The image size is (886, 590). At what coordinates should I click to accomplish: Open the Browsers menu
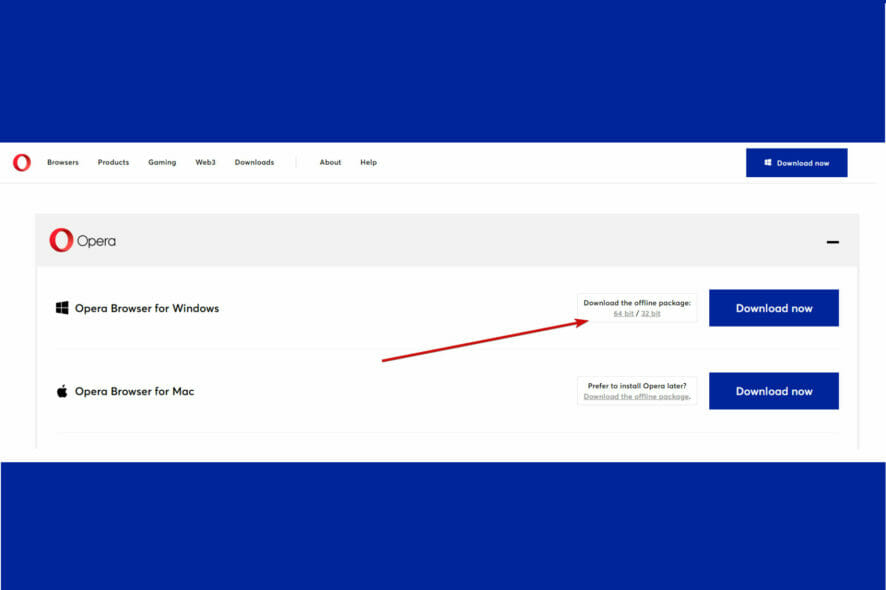[x=63, y=162]
